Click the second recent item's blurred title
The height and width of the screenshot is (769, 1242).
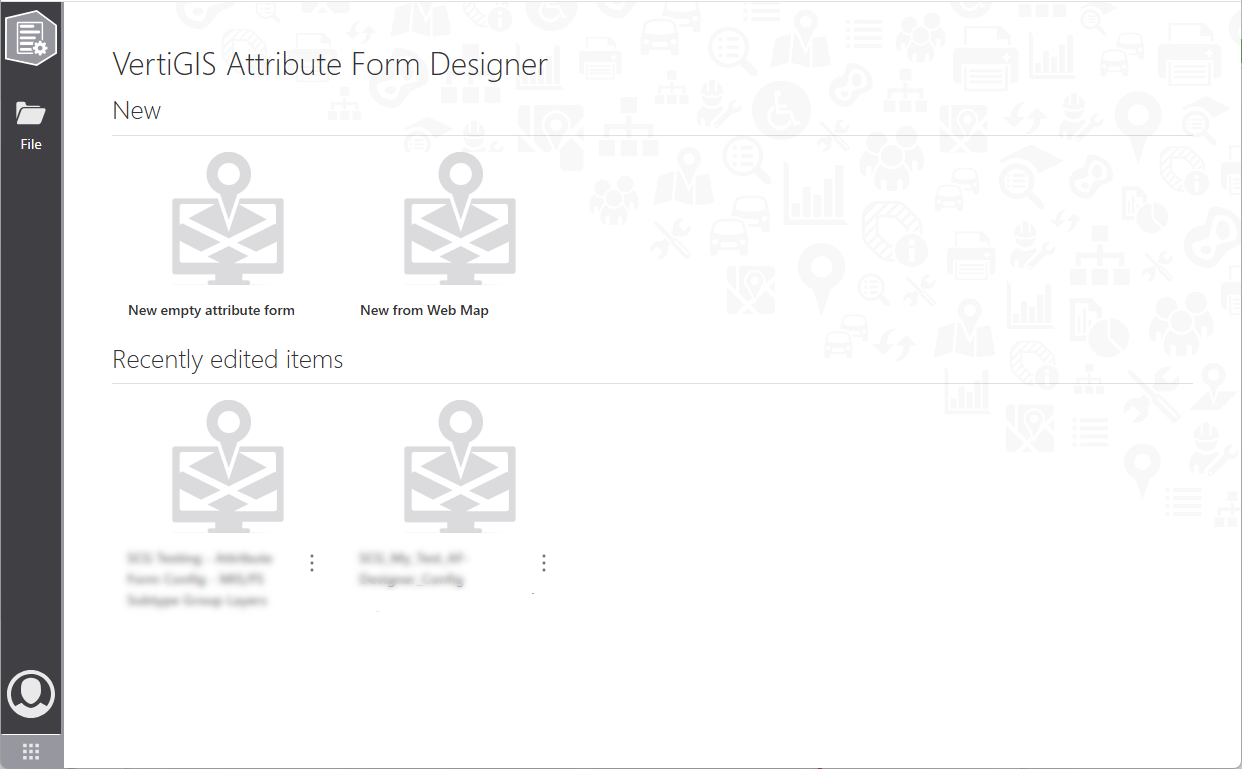pos(414,569)
